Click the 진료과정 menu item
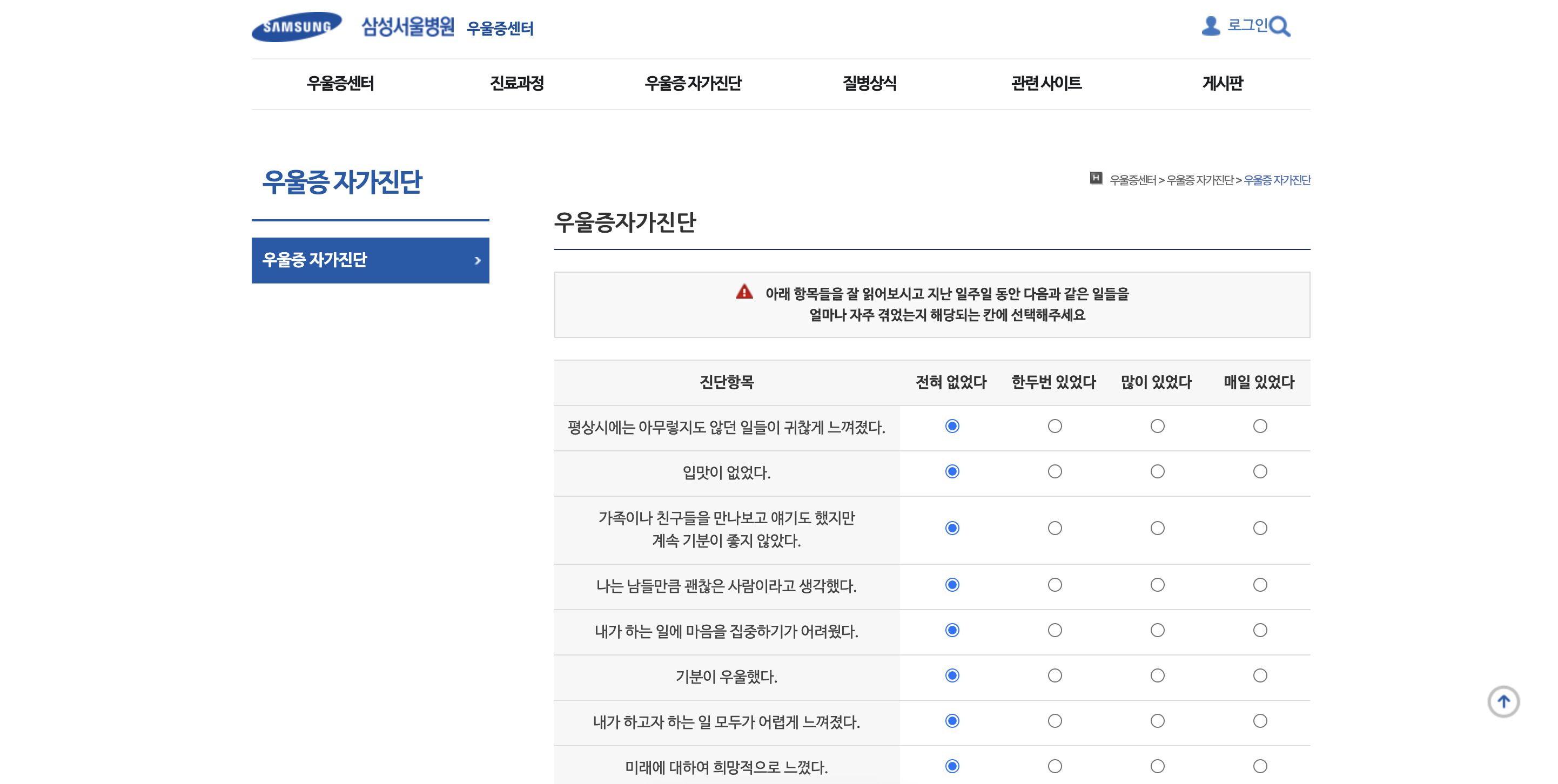This screenshot has width=1558, height=784. pyautogui.click(x=518, y=84)
